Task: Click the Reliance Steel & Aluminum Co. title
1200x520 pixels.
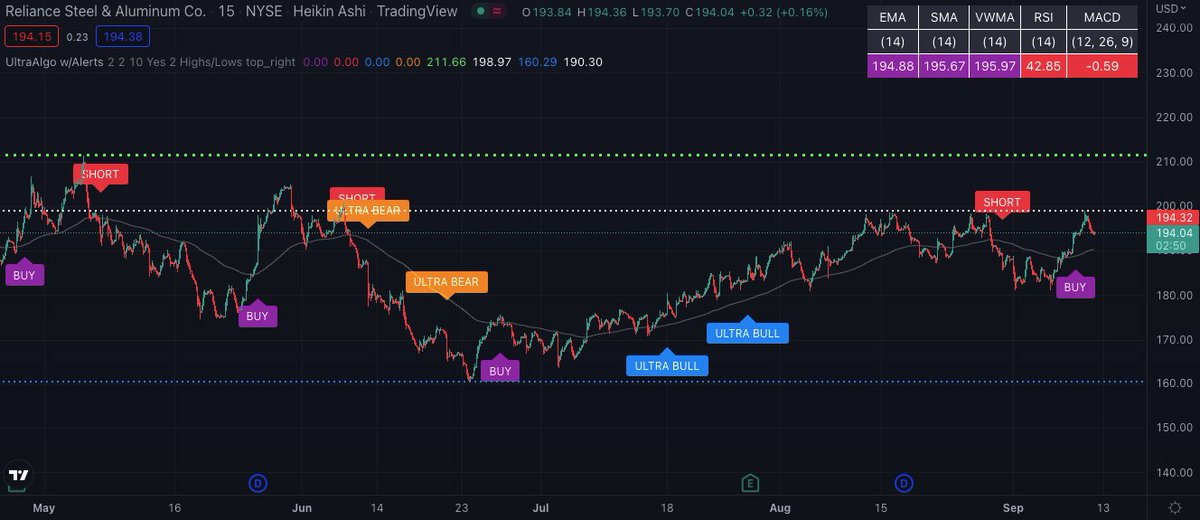Action: [106, 12]
